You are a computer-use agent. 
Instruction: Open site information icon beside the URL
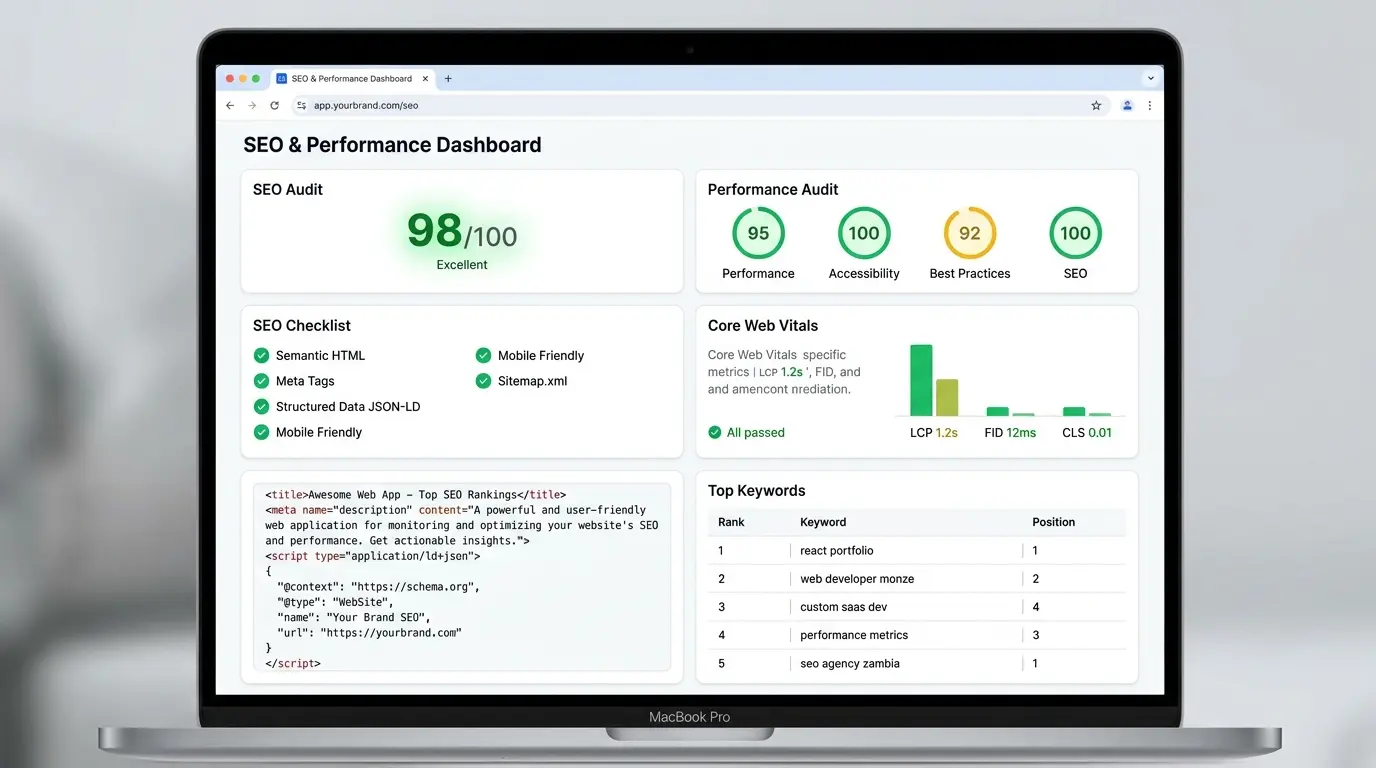pos(302,105)
